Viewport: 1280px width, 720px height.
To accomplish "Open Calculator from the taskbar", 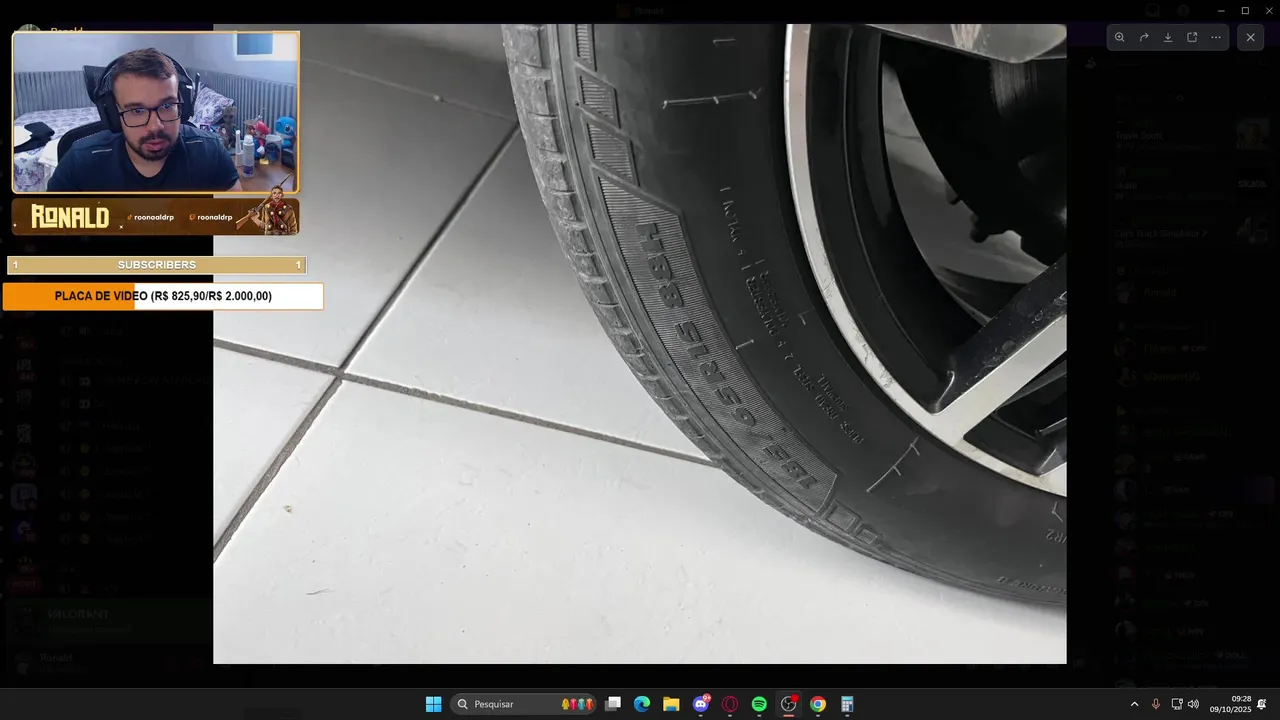I will tap(847, 704).
